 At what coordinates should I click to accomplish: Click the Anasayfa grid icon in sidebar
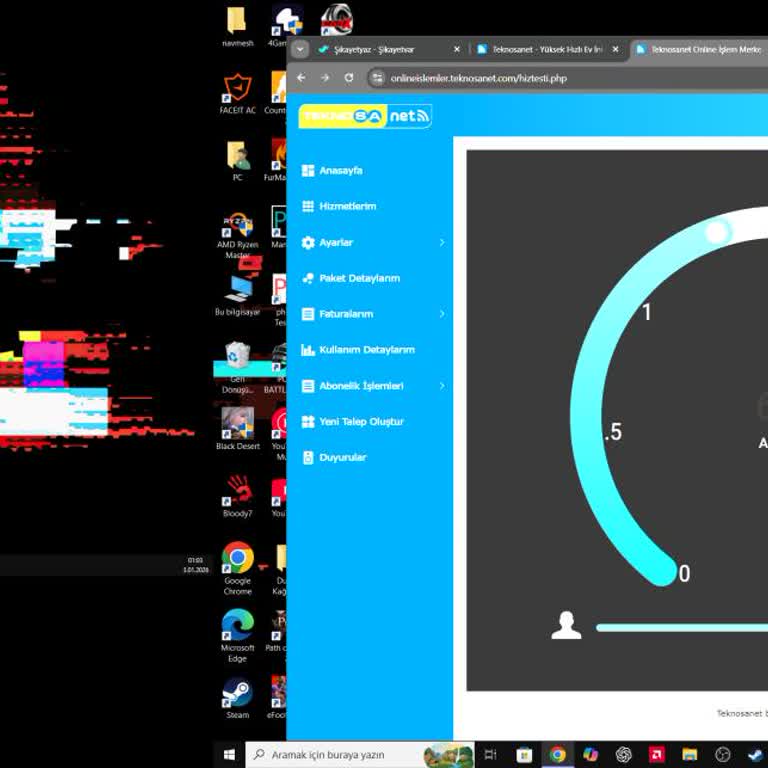(308, 171)
